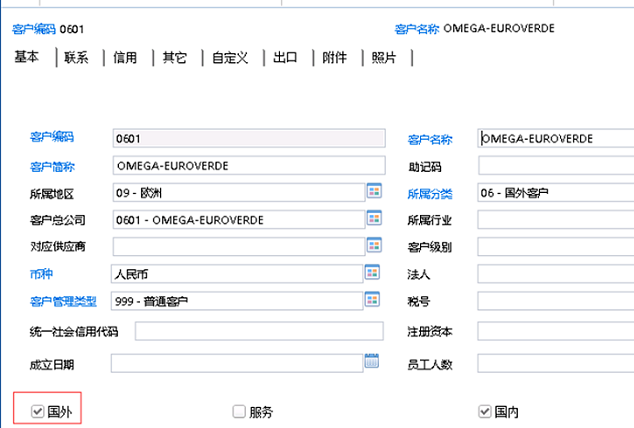Screen dimensions: 634x428
Task: Click the blue 所属分类 label
Action: pyautogui.click(x=430, y=194)
